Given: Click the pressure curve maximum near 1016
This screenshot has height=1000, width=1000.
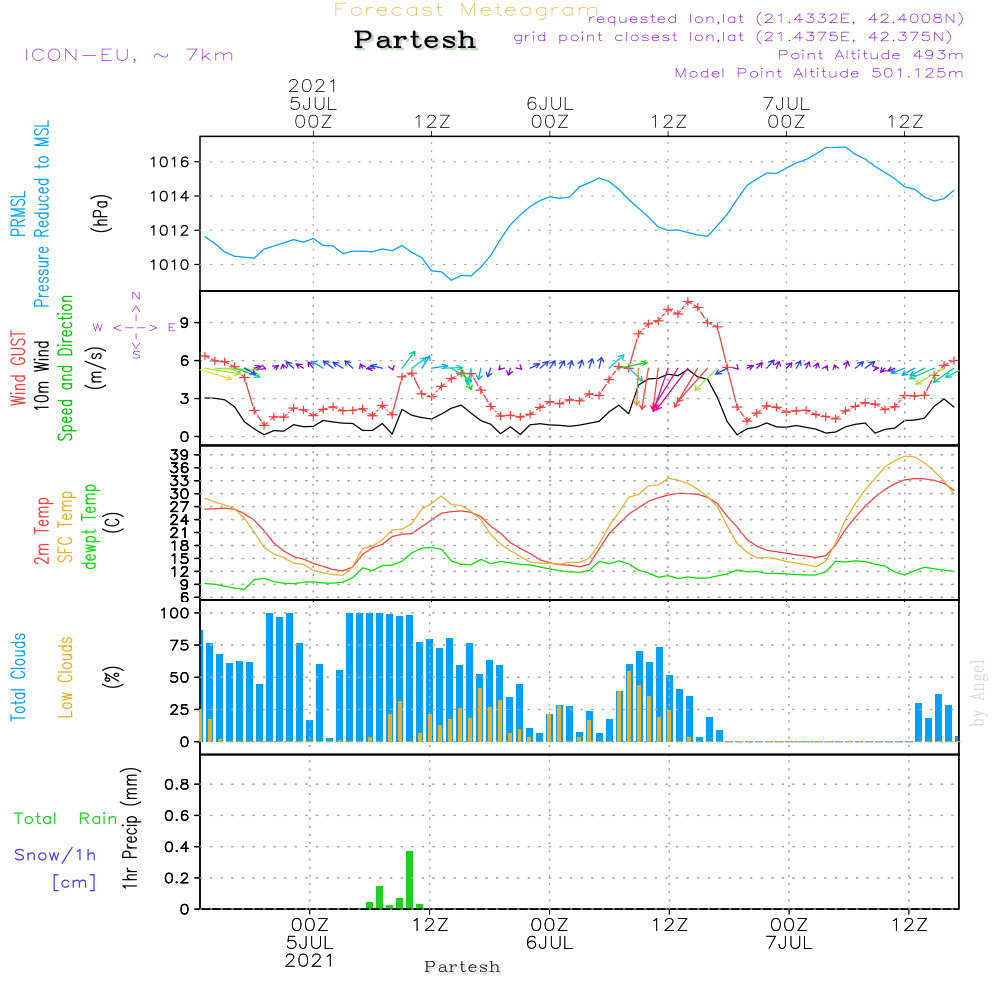Looking at the screenshot, I should pos(836,147).
